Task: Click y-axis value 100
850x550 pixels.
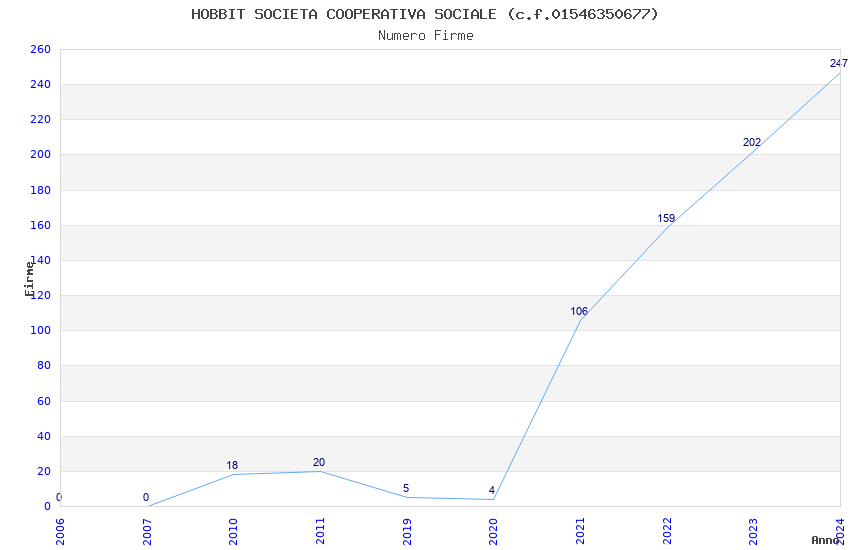Action: (x=41, y=330)
